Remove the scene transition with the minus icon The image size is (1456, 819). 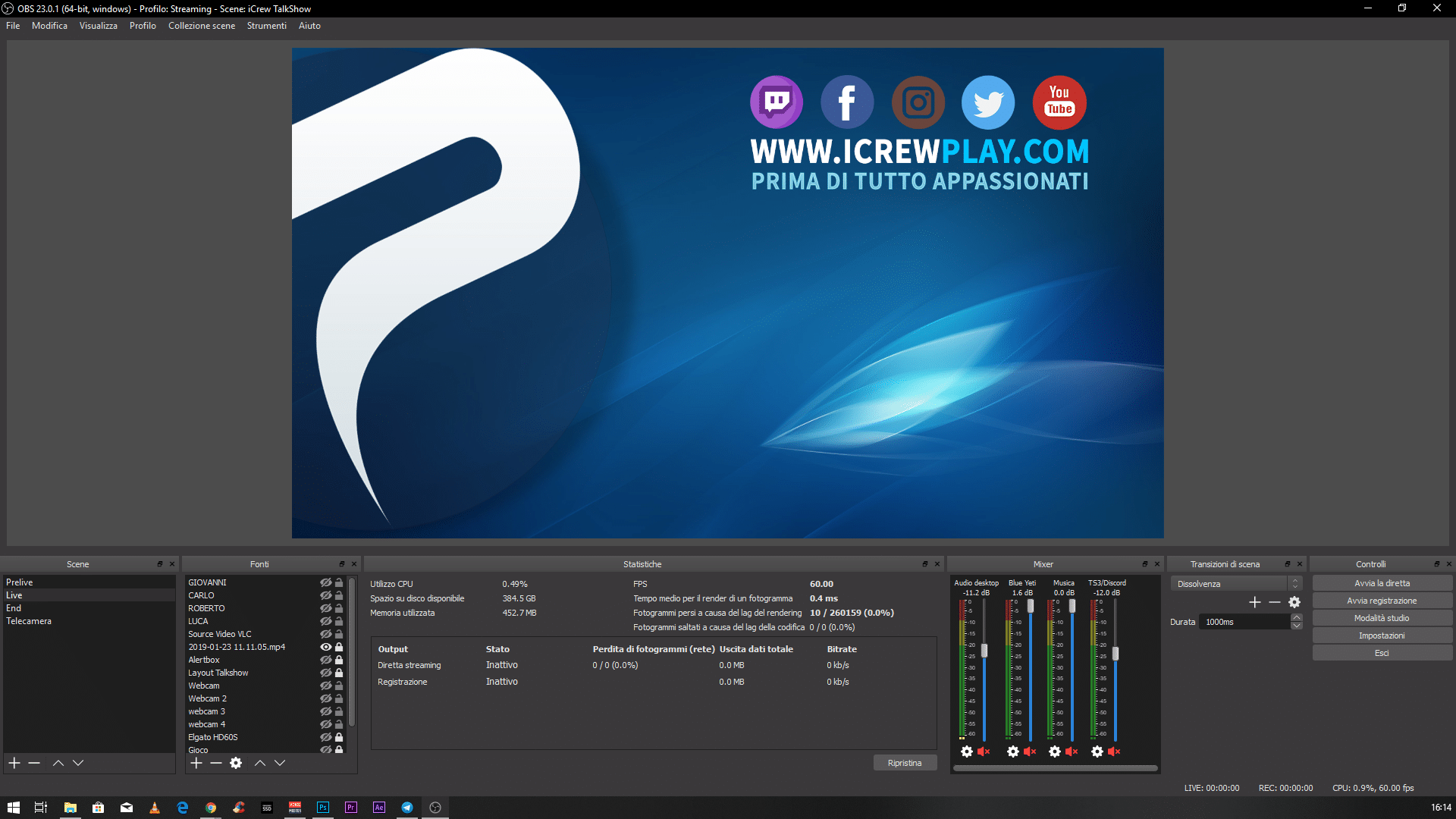pyautogui.click(x=1275, y=602)
